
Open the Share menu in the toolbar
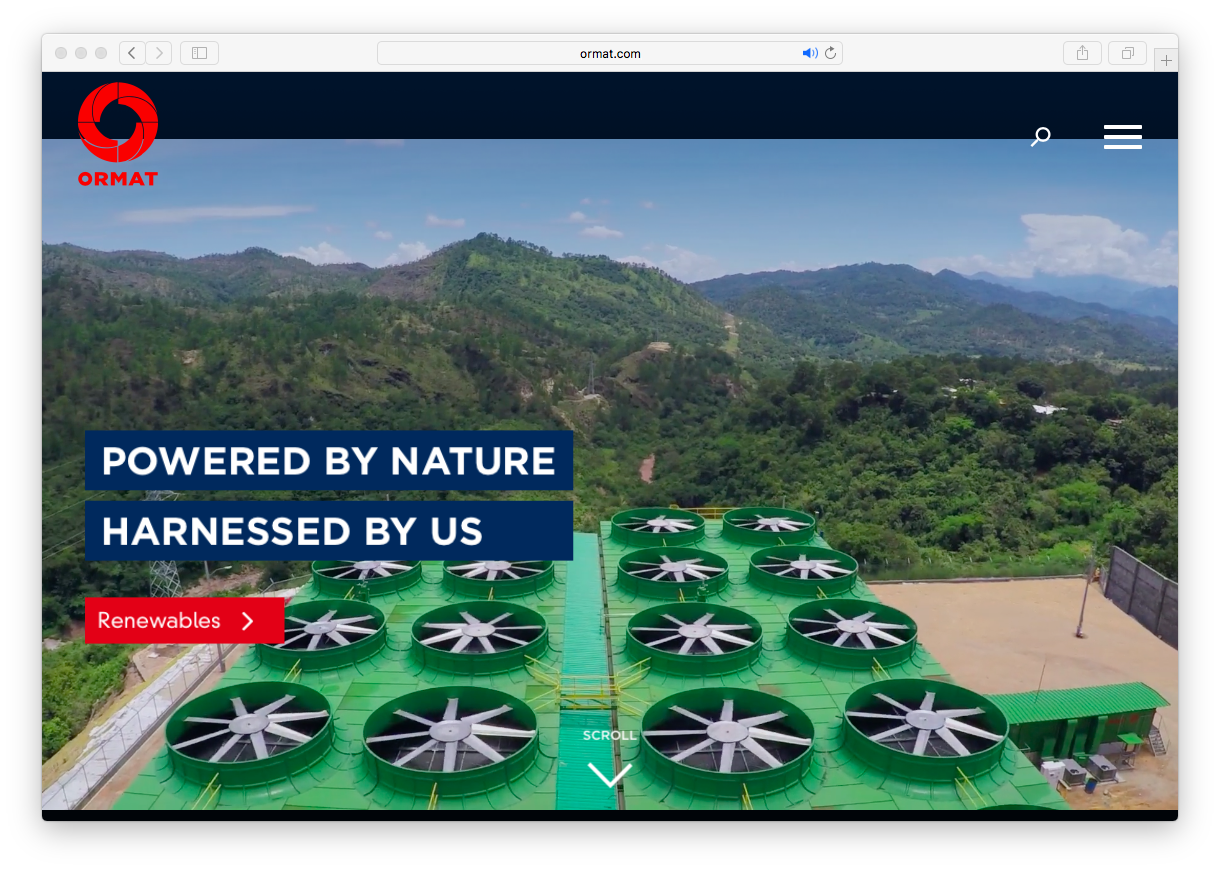pyautogui.click(x=1082, y=53)
